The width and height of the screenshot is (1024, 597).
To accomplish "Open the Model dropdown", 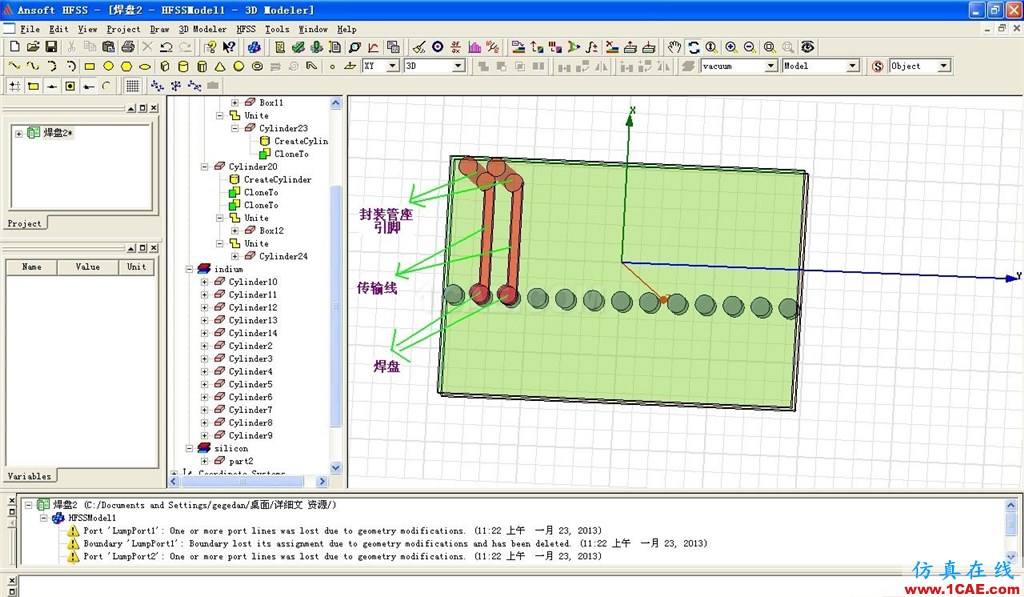I will pos(852,66).
